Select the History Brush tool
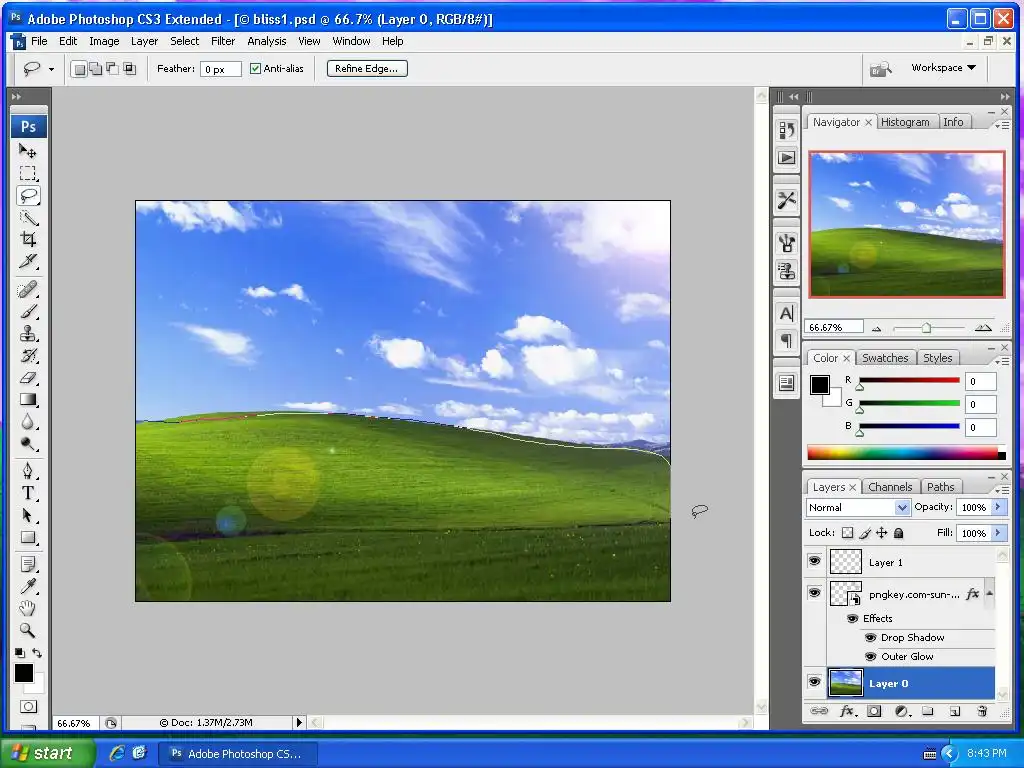1024x768 pixels. coord(27,356)
